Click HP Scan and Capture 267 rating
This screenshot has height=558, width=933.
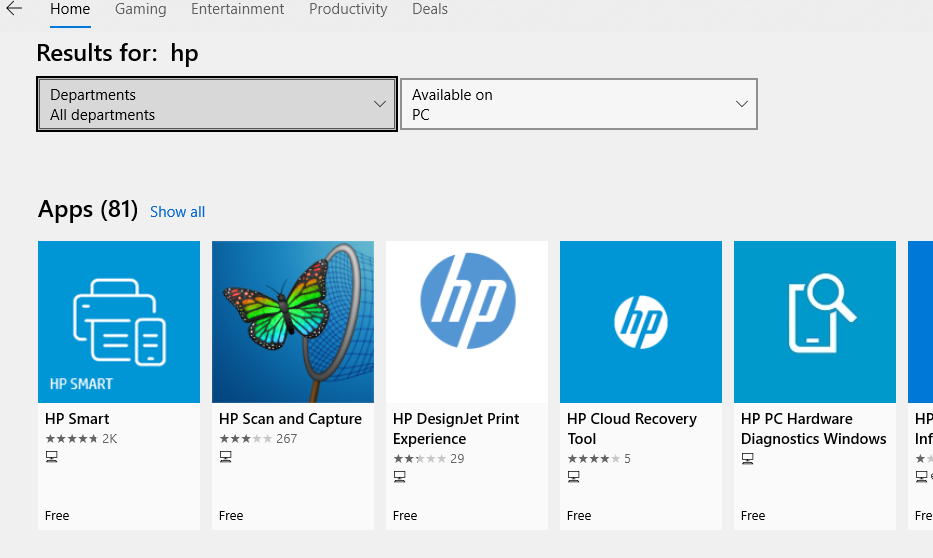pyautogui.click(x=258, y=439)
